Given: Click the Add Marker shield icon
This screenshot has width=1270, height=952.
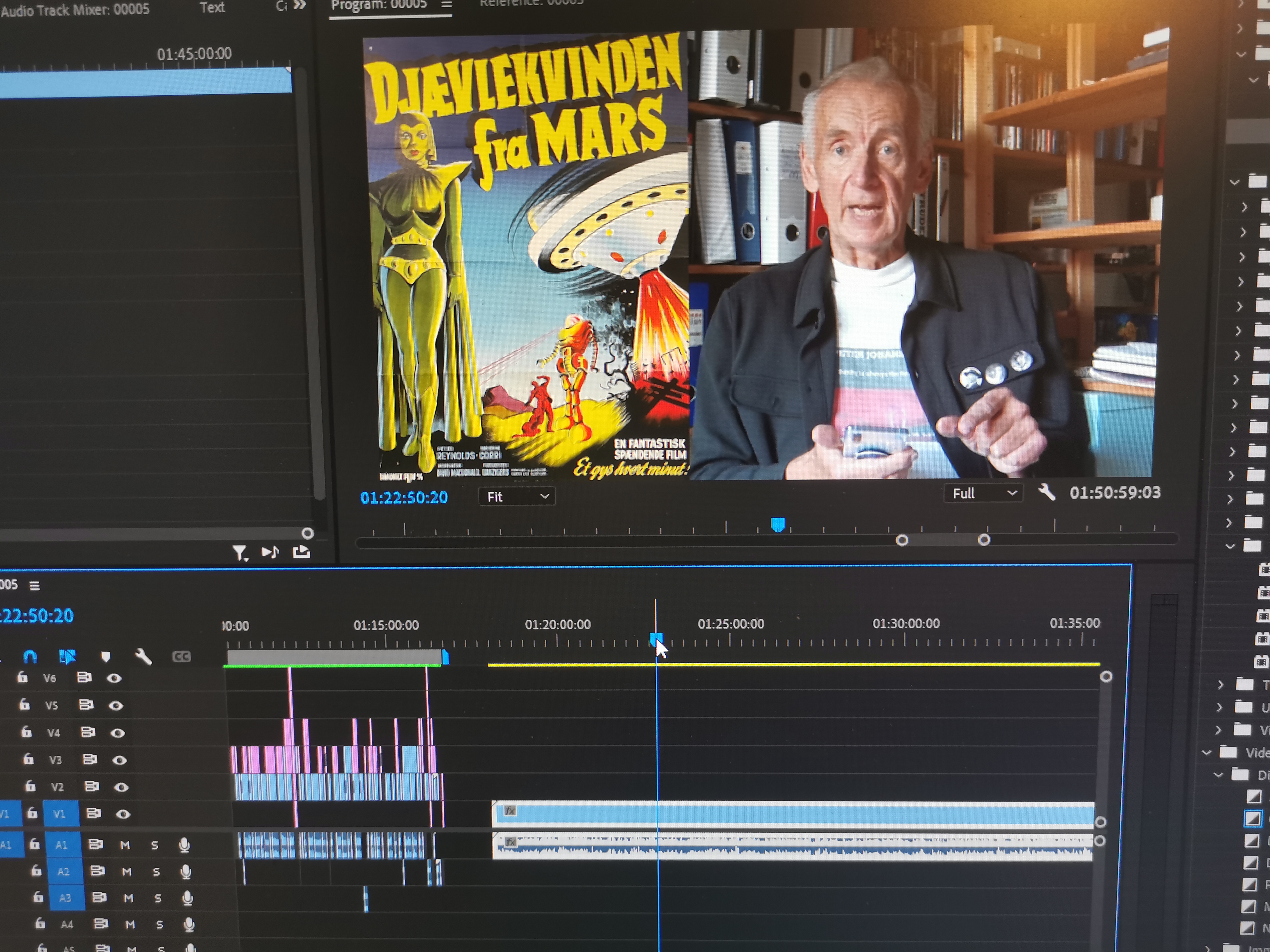Looking at the screenshot, I should coord(105,657).
